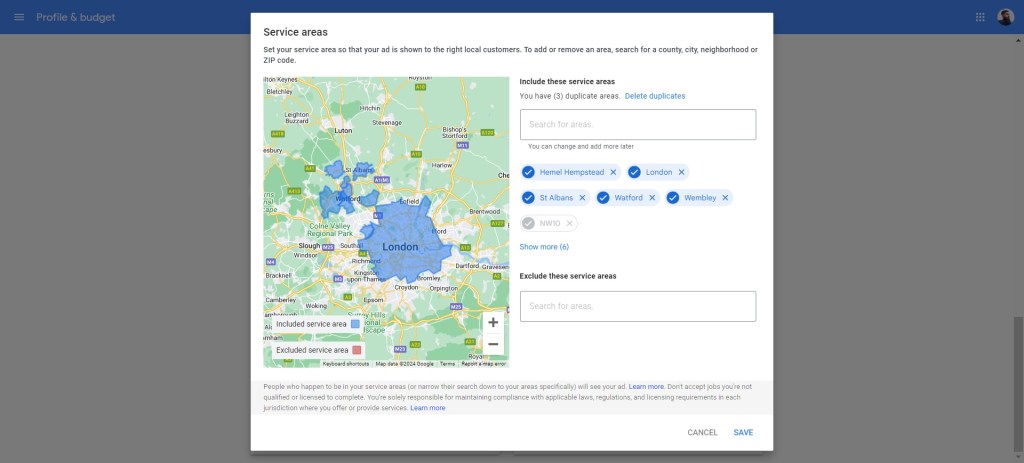Image resolution: width=1024 pixels, height=463 pixels.
Task: Toggle the Watford area checkmark
Action: pyautogui.click(x=603, y=198)
